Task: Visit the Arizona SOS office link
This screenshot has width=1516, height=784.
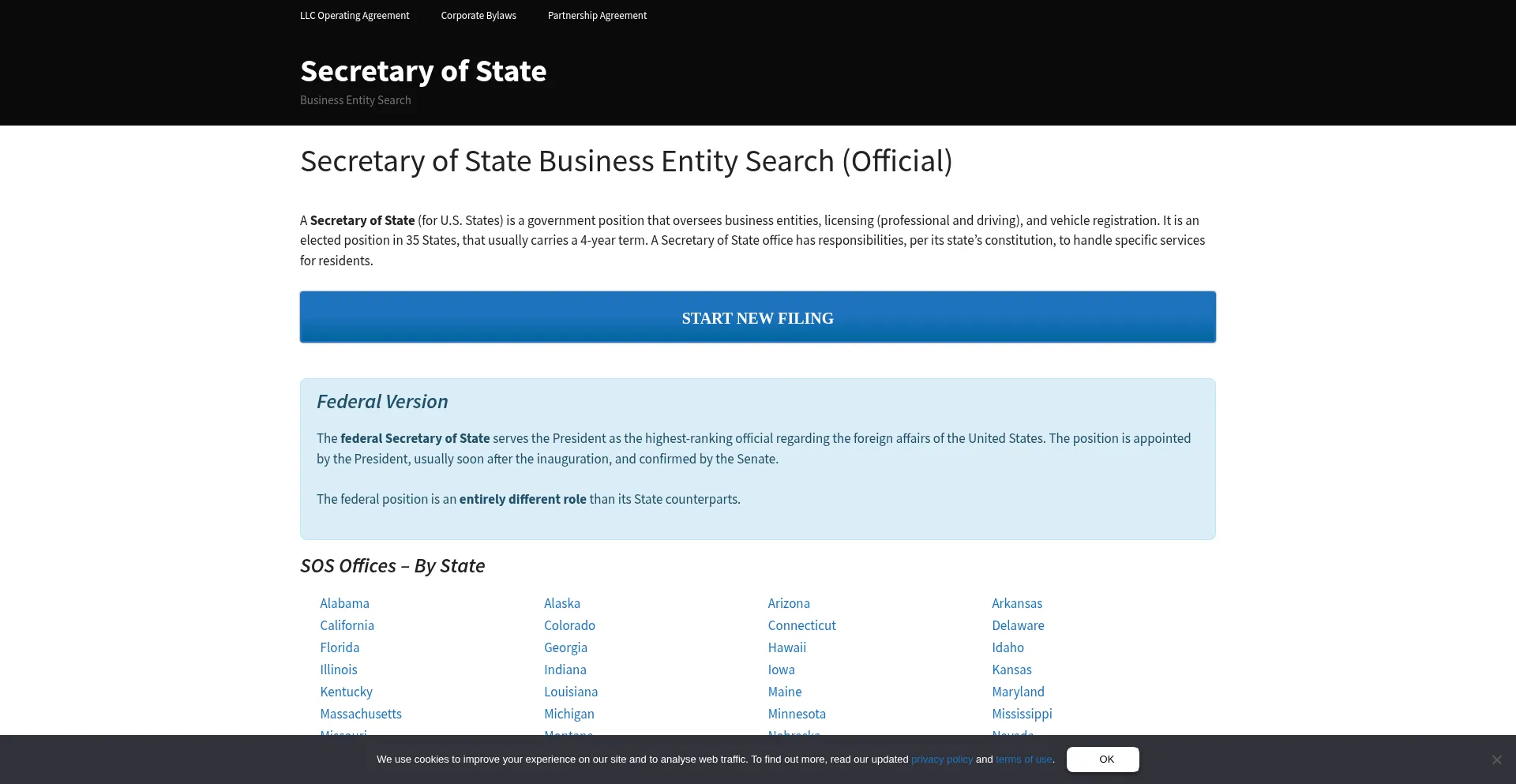Action: click(789, 603)
